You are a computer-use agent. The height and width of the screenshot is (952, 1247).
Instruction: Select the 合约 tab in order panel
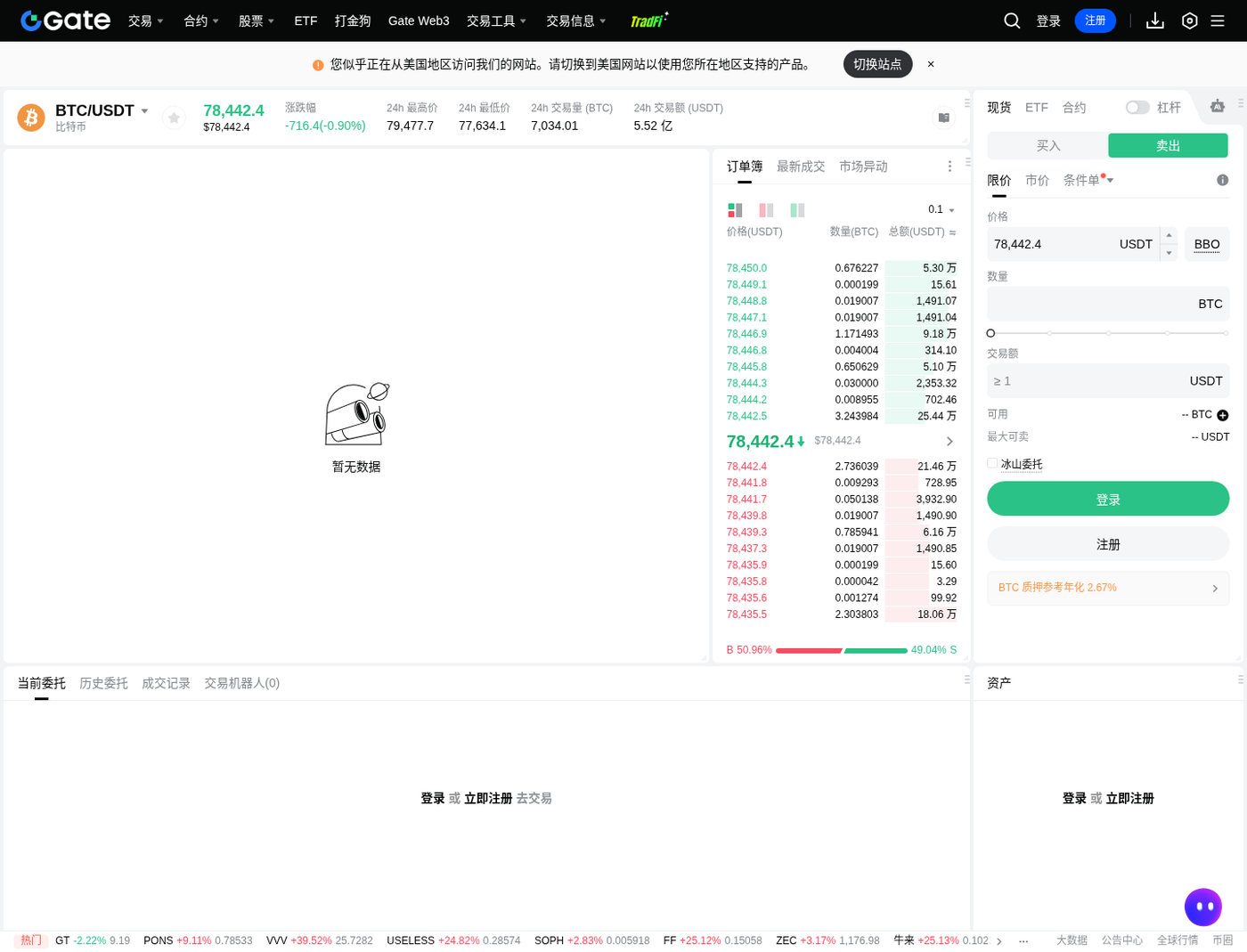1074,107
